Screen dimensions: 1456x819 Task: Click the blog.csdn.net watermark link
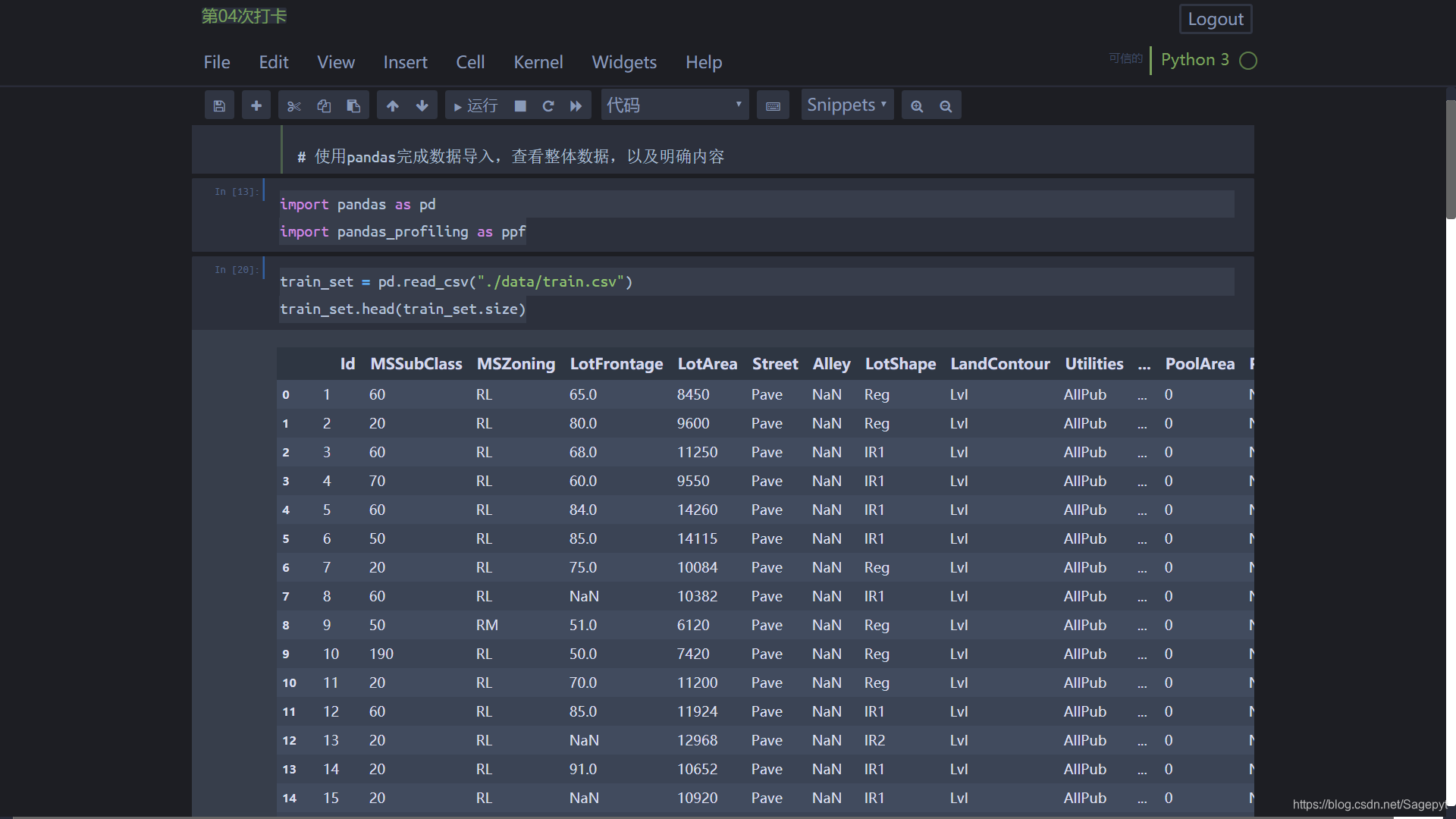pyautogui.click(x=1369, y=805)
